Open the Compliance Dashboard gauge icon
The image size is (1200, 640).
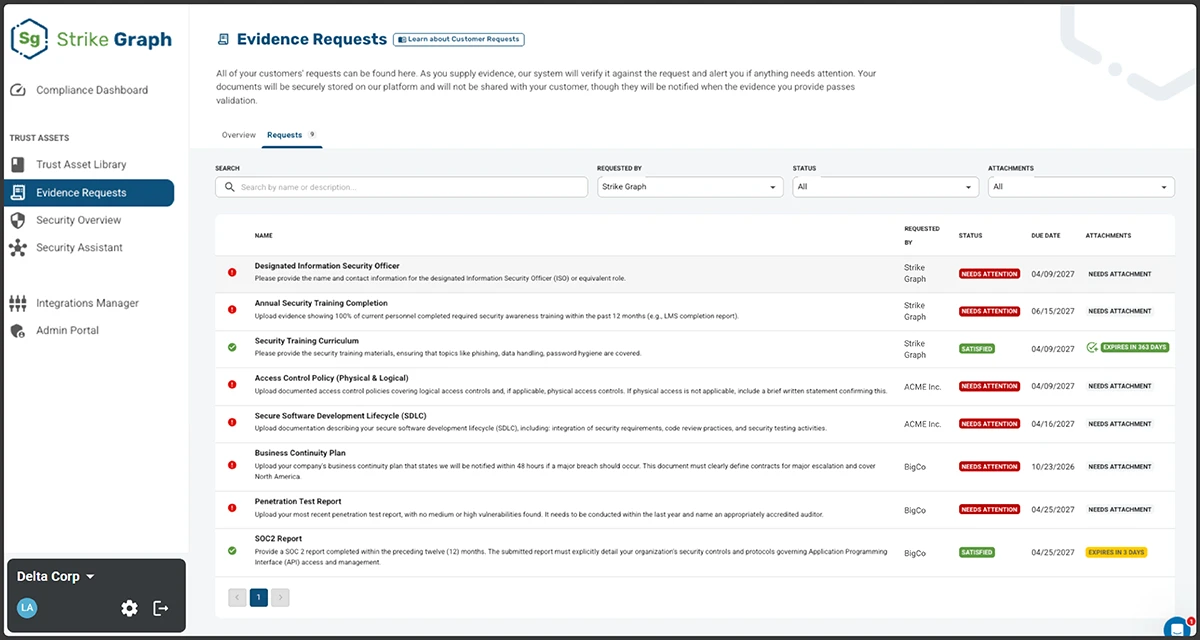(18, 90)
